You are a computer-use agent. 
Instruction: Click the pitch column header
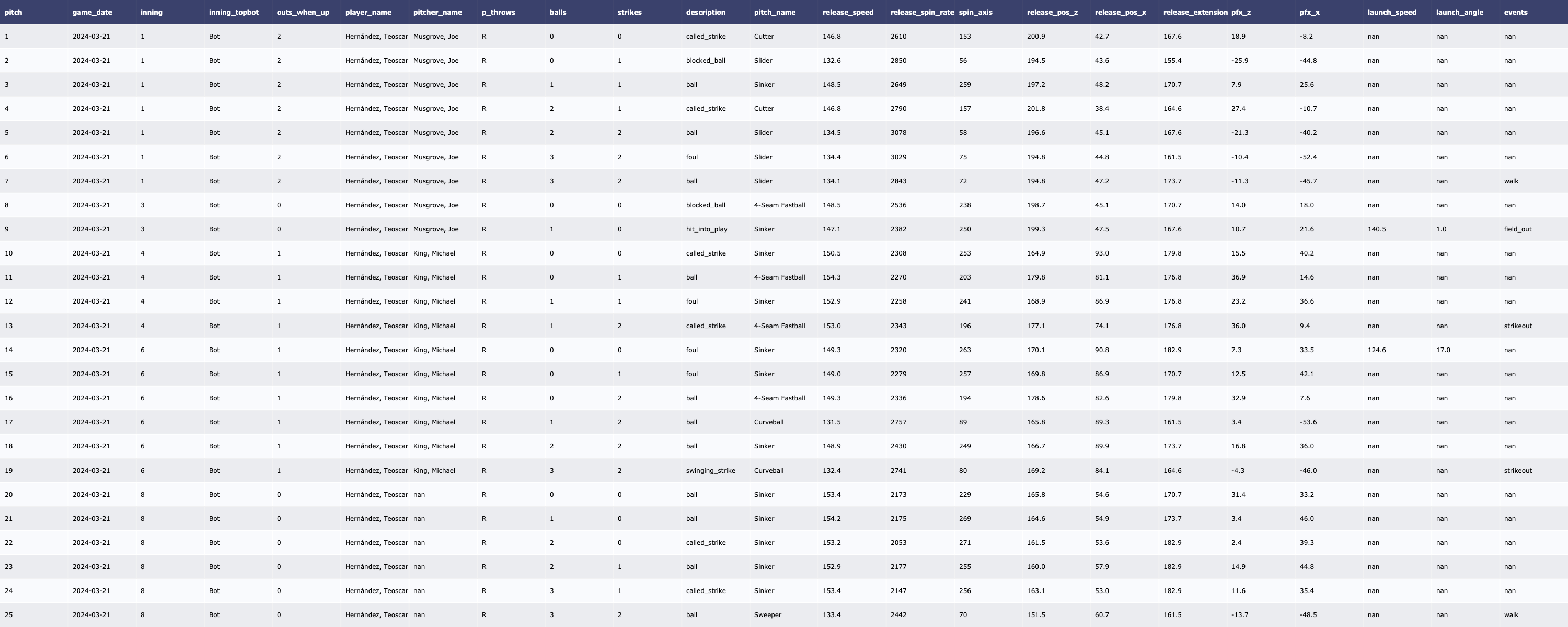tap(14, 12)
